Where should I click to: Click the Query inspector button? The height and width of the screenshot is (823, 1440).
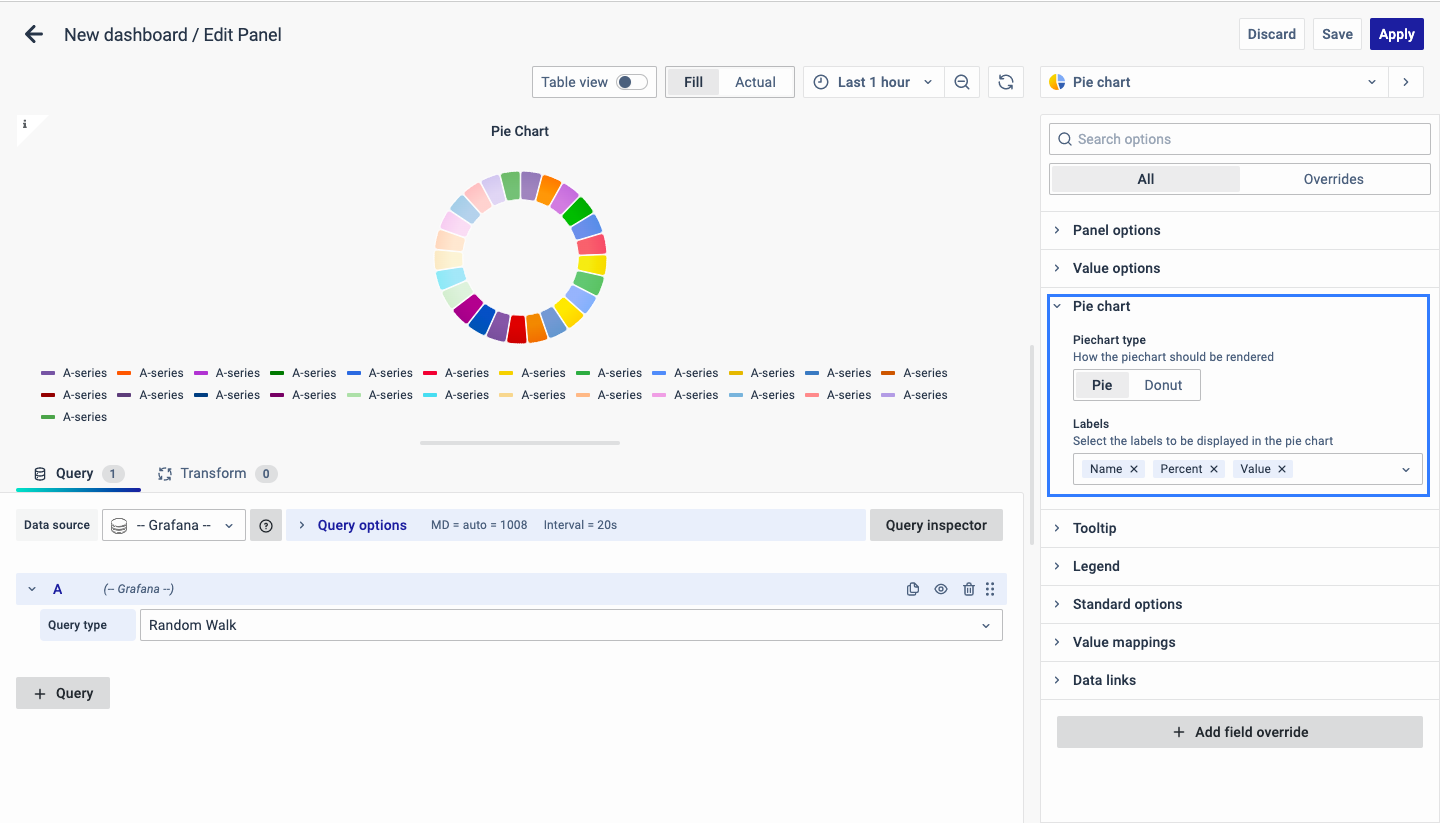(936, 525)
